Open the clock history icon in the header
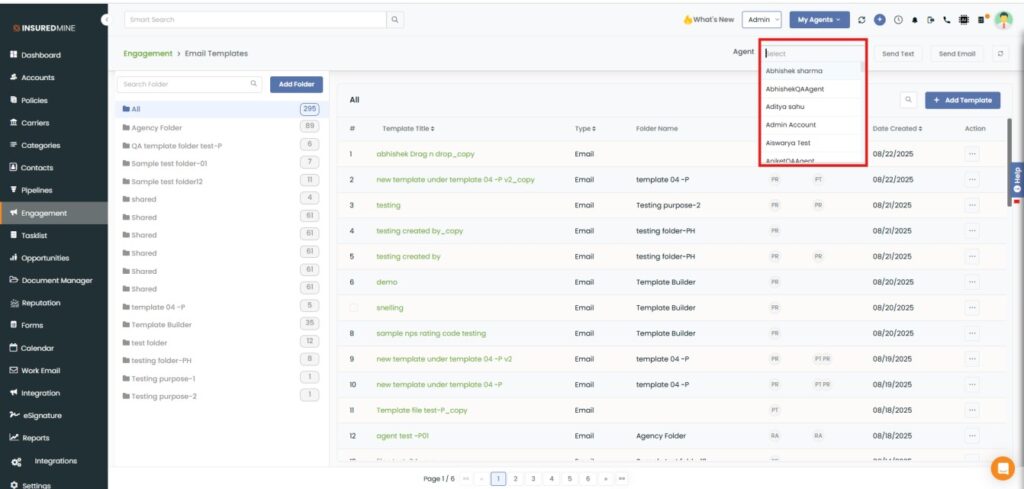Viewport: 1024px width, 489px height. pyautogui.click(x=898, y=20)
